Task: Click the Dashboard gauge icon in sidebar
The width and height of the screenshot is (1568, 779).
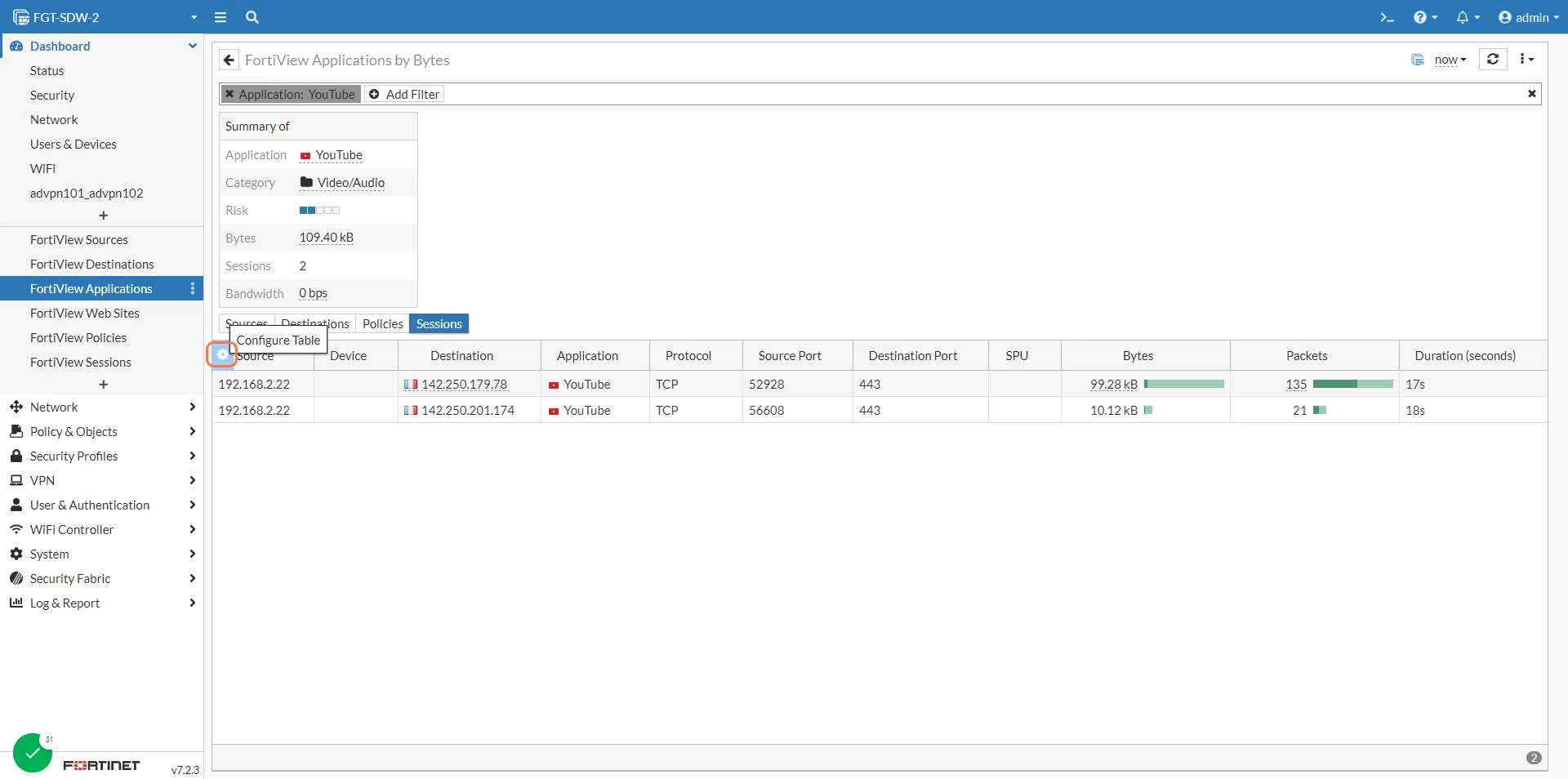Action: click(16, 46)
